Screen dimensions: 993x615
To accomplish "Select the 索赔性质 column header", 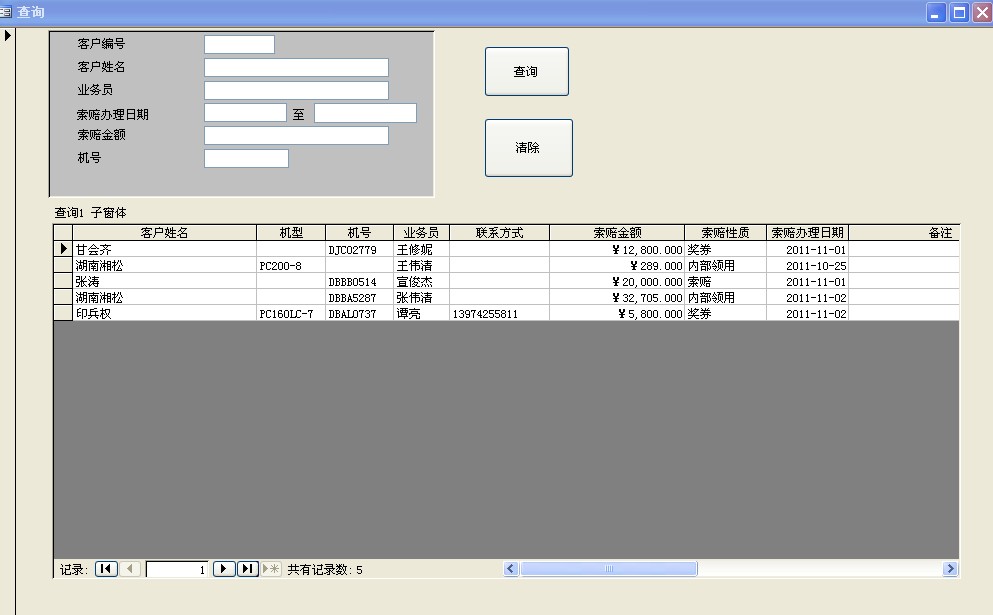I will (x=725, y=232).
